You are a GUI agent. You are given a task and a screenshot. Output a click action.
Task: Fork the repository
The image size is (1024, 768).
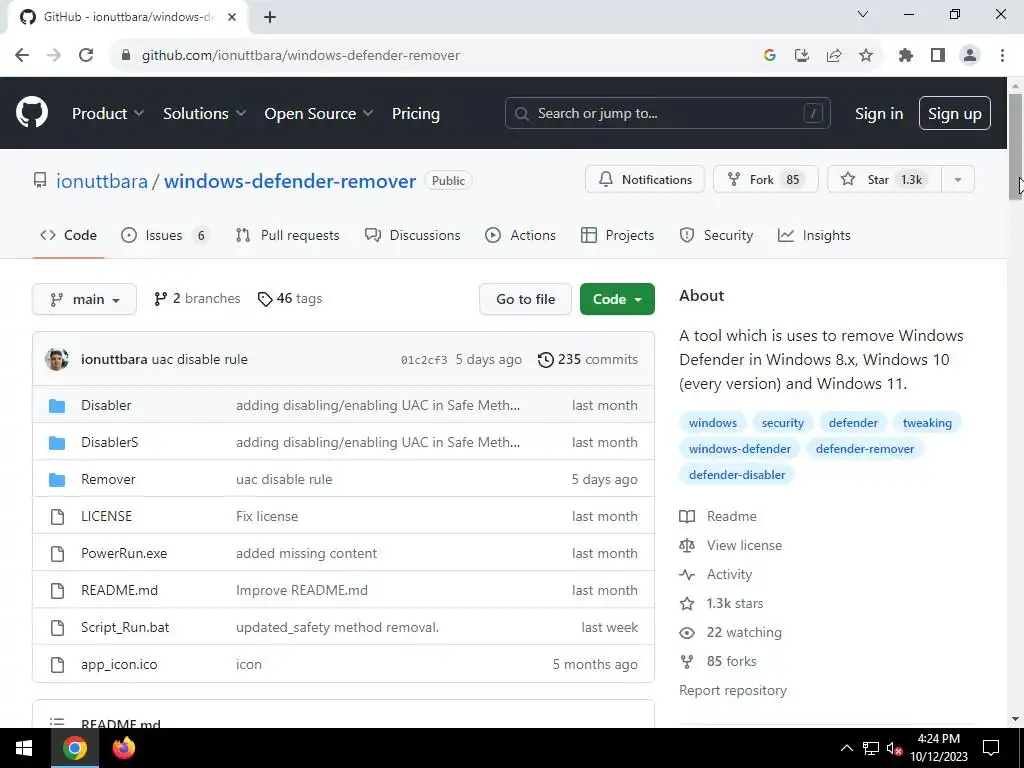click(765, 180)
